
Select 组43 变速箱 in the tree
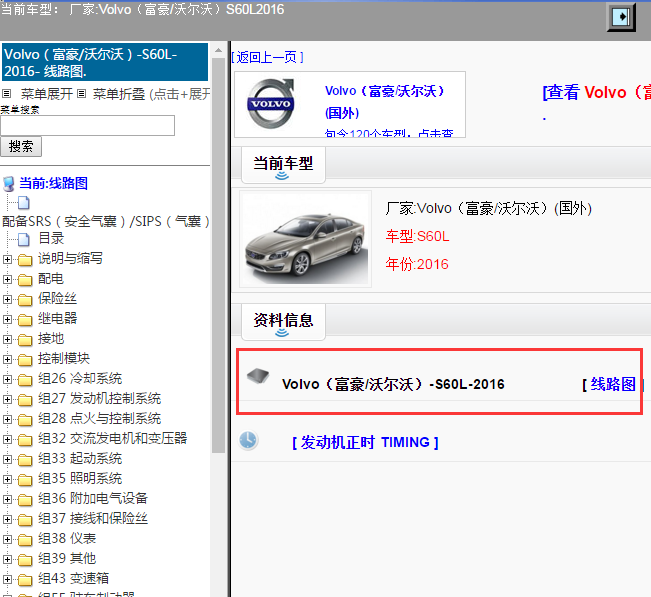(x=73, y=579)
